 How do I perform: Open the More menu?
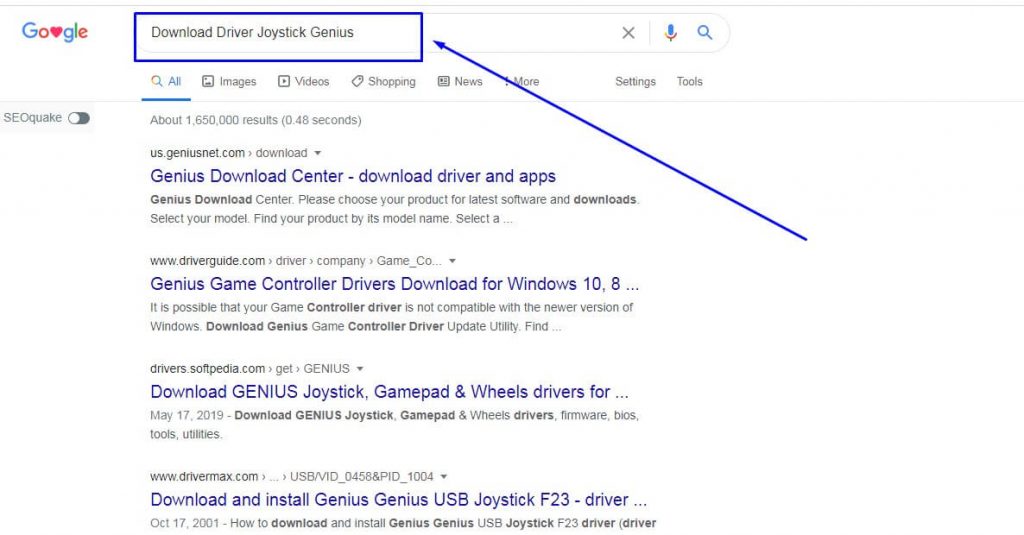(x=521, y=82)
